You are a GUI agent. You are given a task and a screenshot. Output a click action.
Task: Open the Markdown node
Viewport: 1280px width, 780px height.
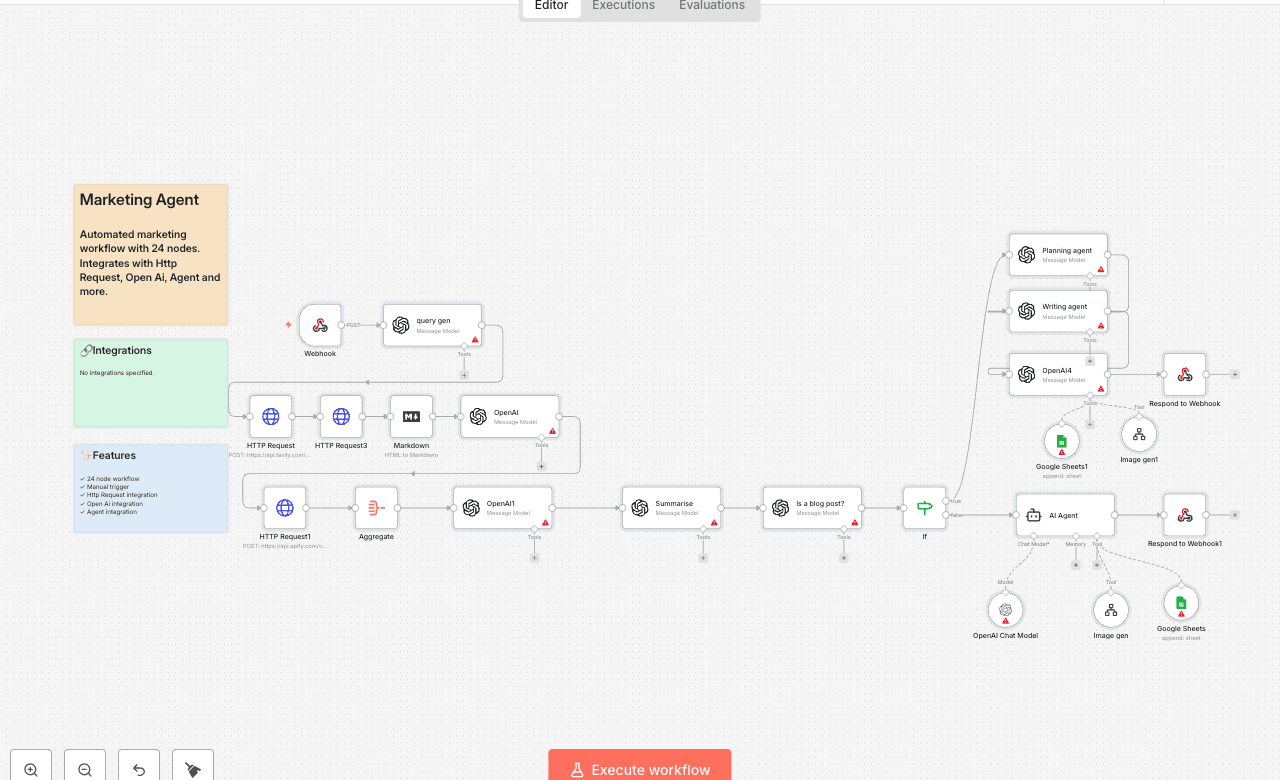411,417
